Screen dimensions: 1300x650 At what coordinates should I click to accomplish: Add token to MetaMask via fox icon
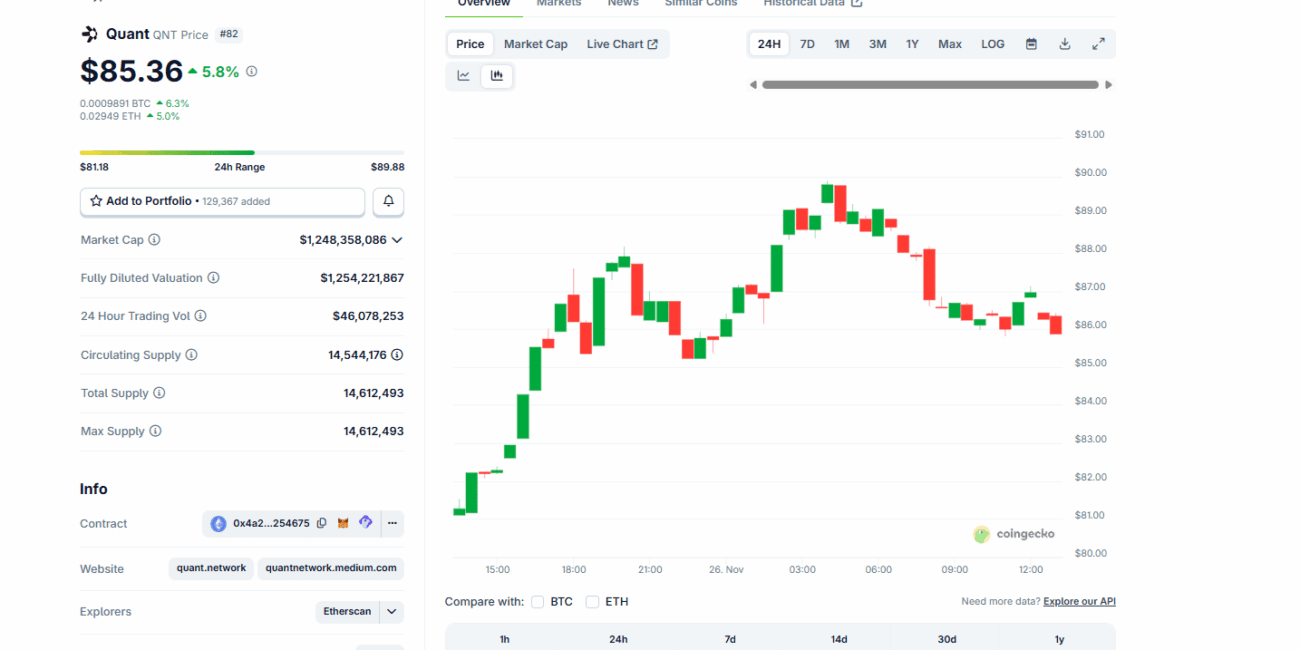coord(343,523)
